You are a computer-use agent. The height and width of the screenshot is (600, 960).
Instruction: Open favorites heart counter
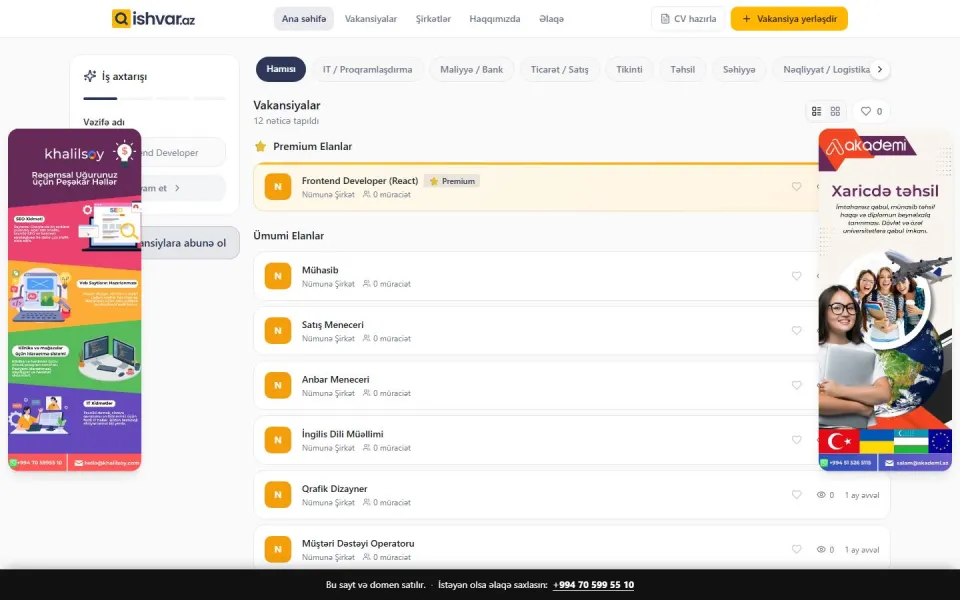pyautogui.click(x=871, y=111)
